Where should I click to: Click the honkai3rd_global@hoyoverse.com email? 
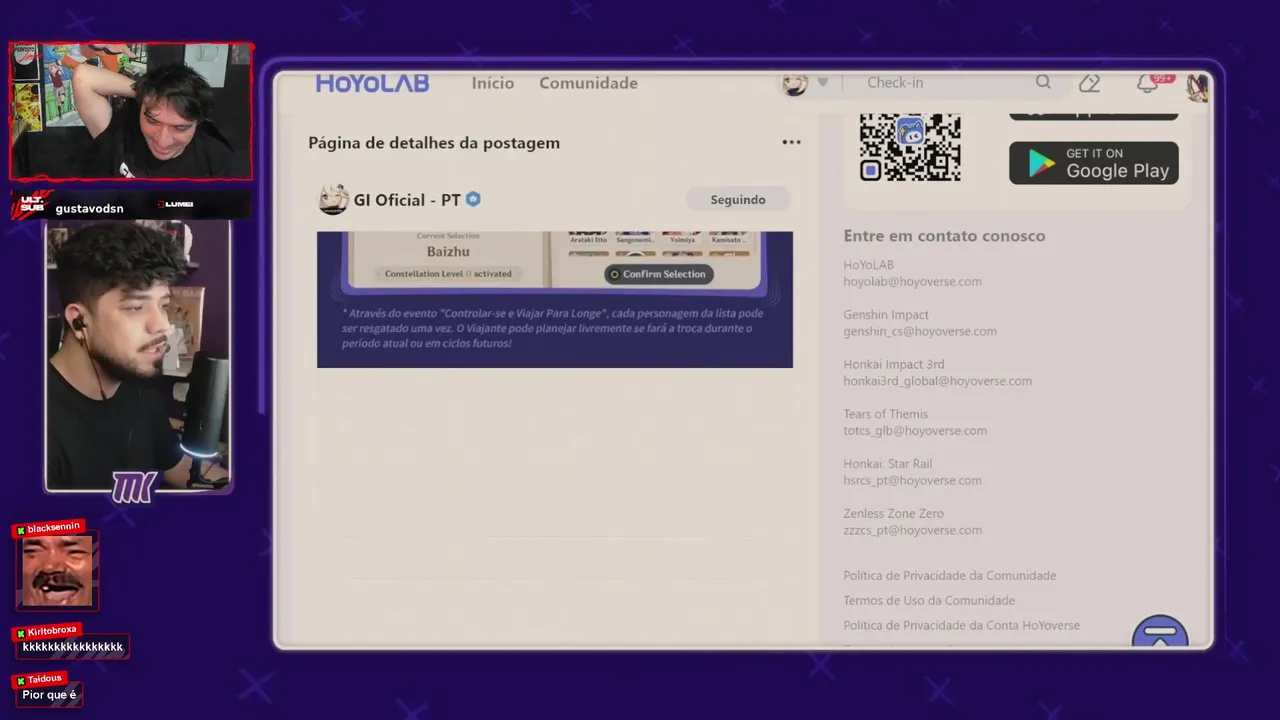(937, 381)
